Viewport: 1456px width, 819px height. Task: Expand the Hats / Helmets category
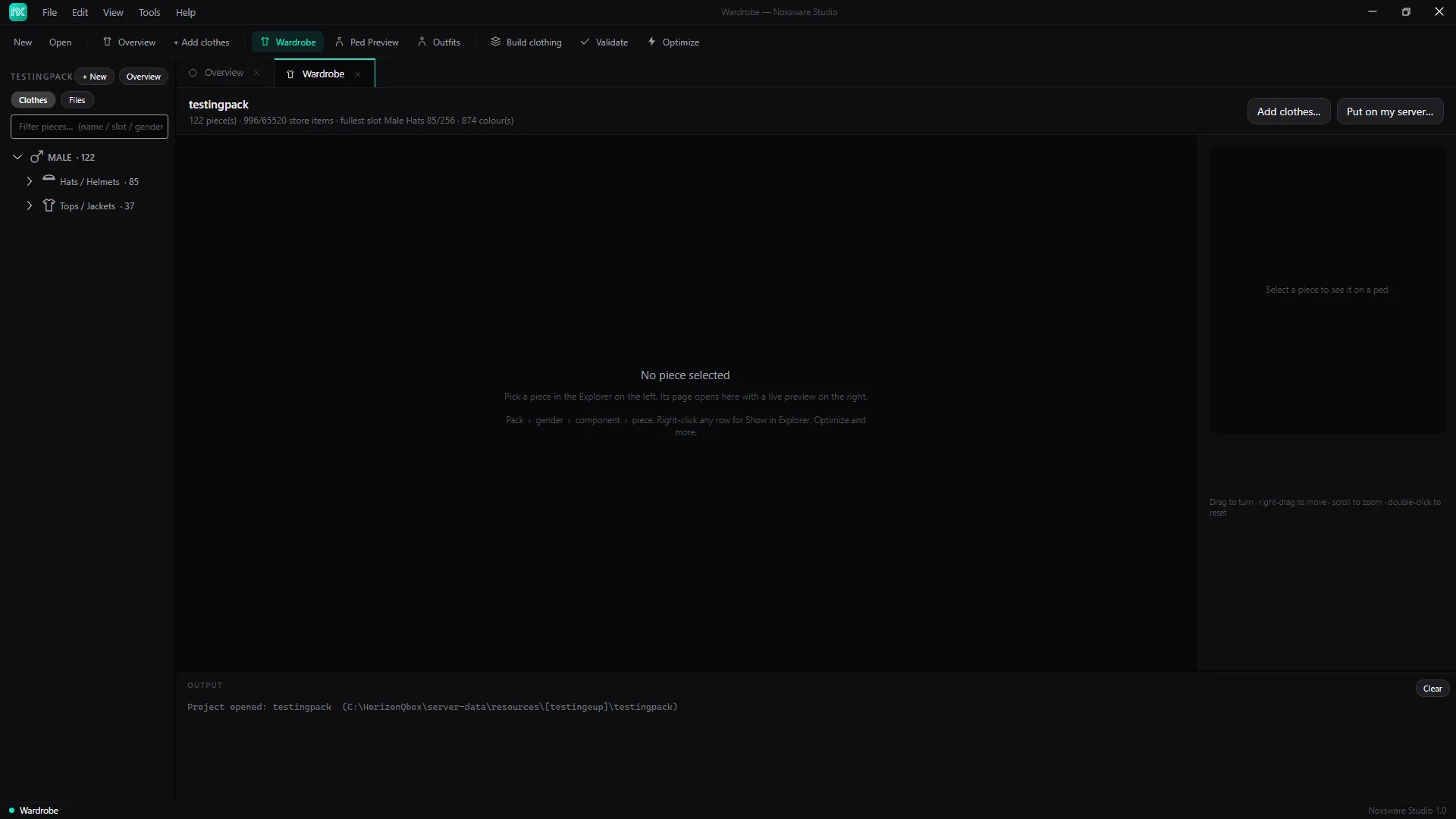coord(30,182)
